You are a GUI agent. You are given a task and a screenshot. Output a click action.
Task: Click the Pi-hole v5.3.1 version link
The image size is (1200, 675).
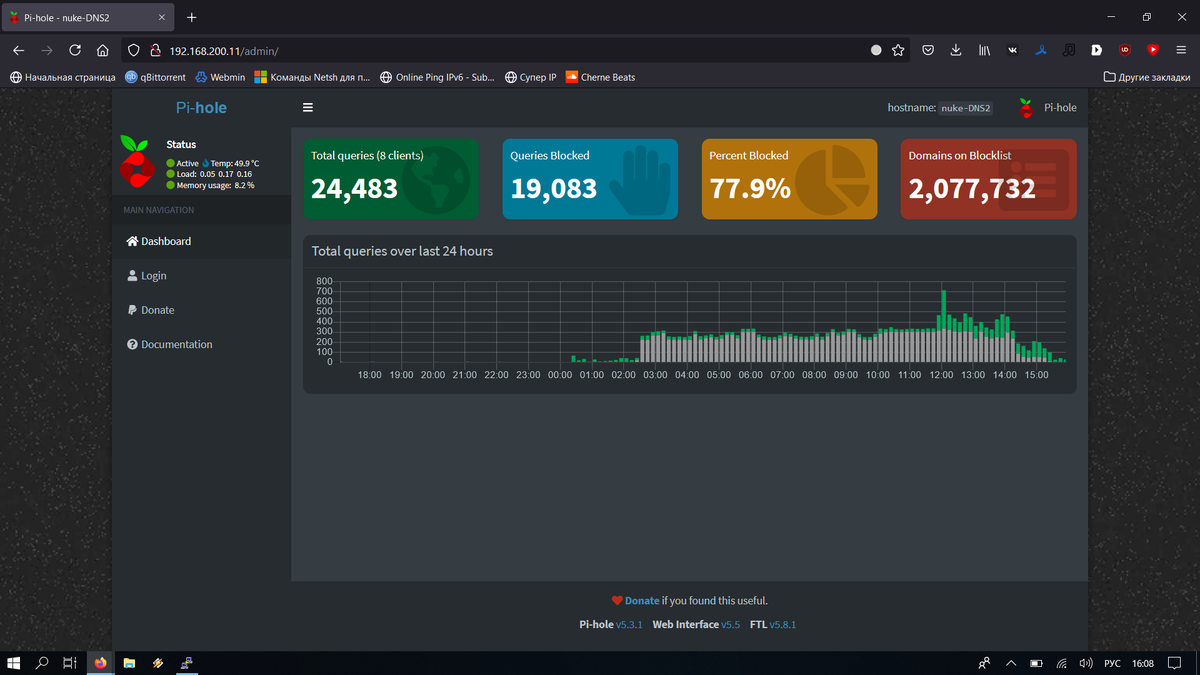(628, 624)
